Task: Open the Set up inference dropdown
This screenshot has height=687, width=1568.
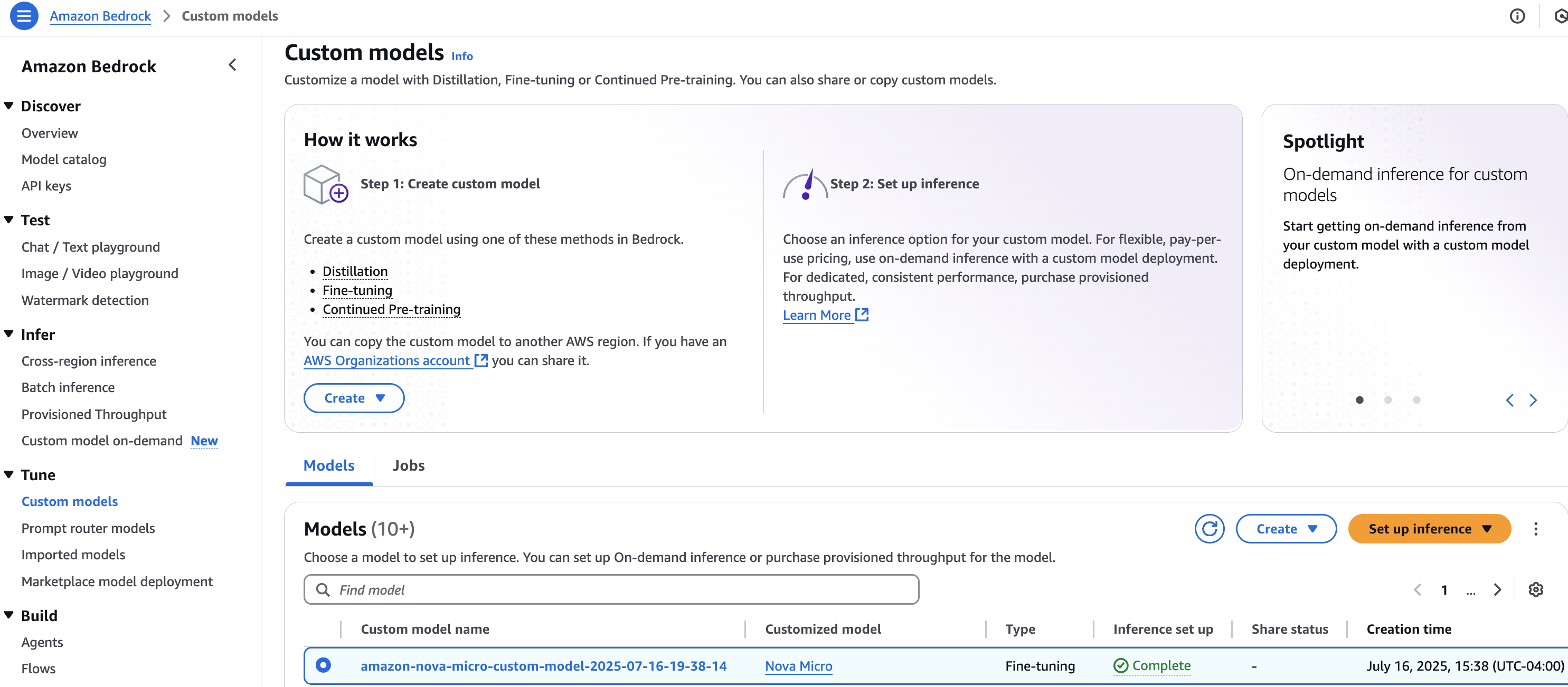Action: 1429,528
